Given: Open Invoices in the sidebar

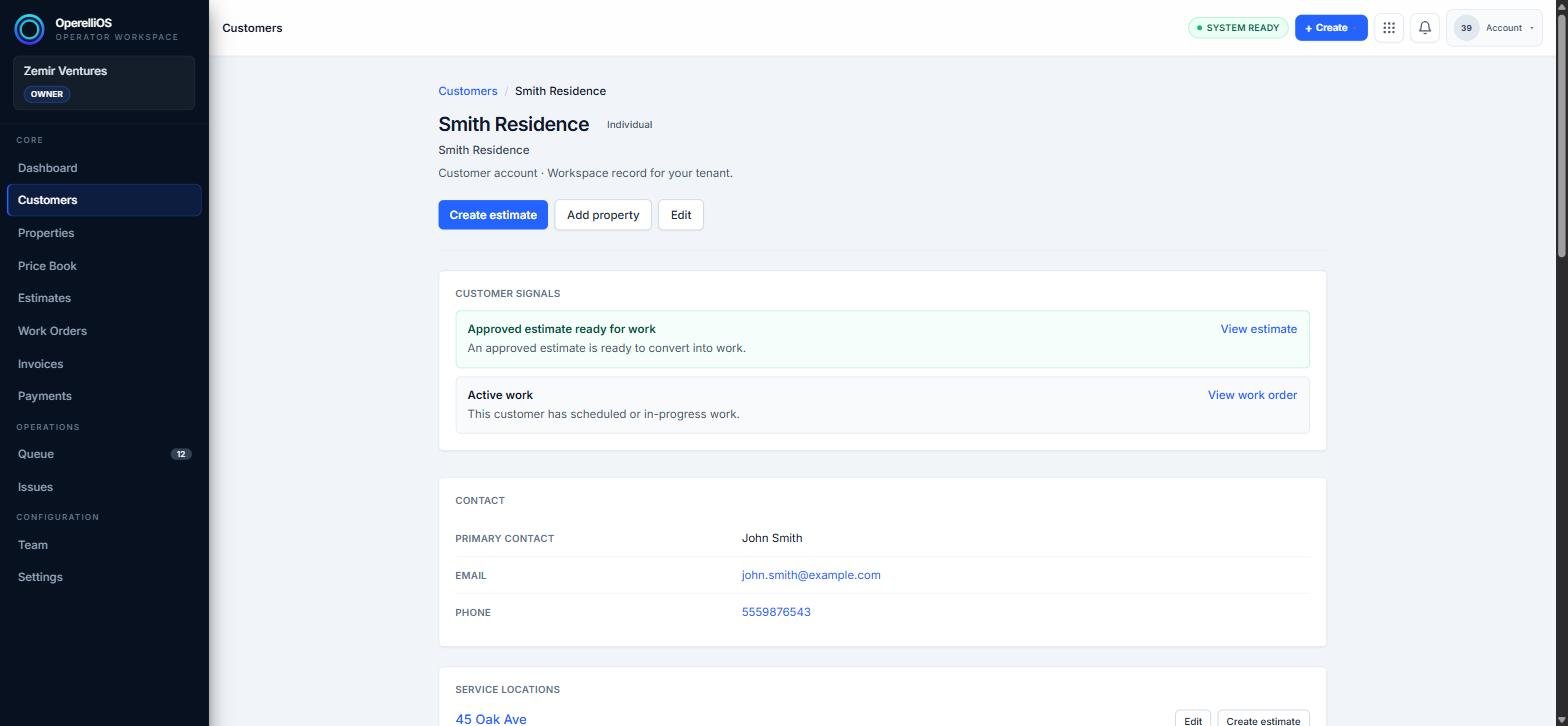Looking at the screenshot, I should coord(104,364).
